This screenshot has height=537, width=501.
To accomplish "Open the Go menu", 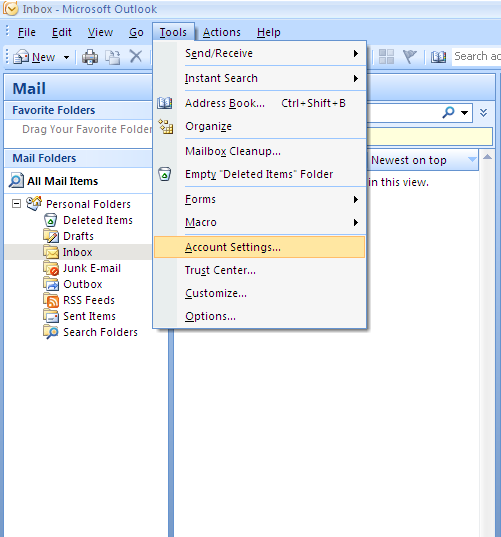I will tap(136, 32).
